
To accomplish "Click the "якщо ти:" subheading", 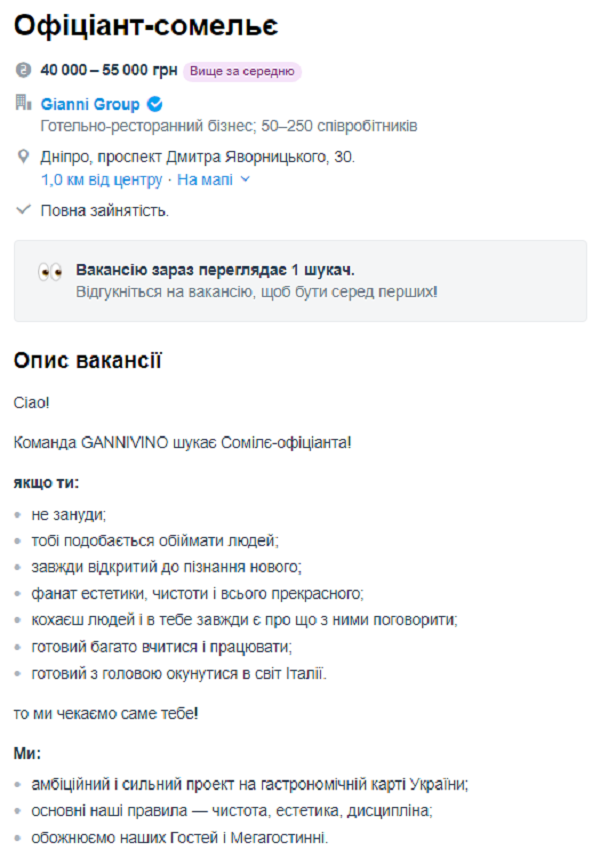I will 46,483.
